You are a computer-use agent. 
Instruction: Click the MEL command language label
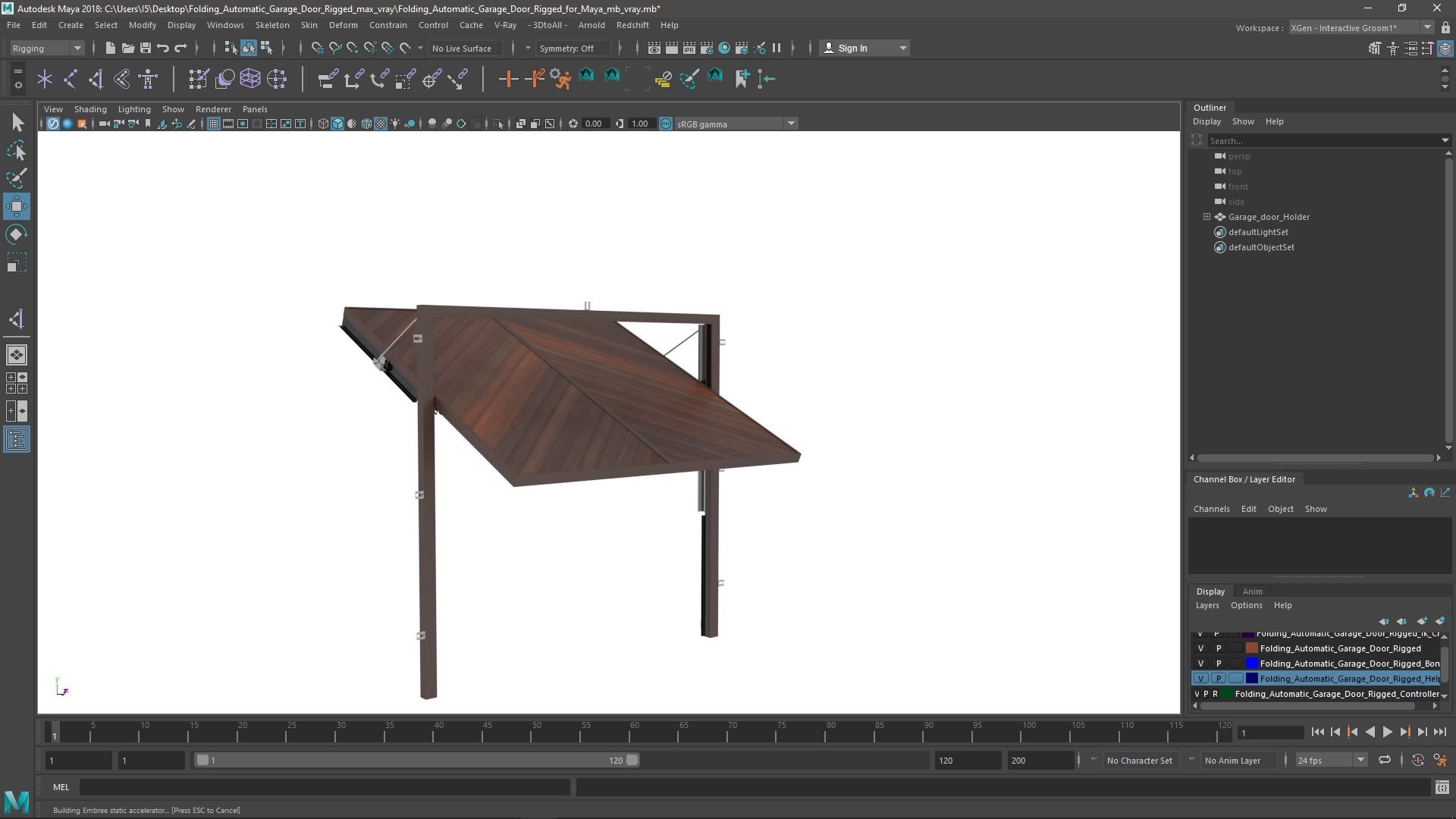[61, 787]
